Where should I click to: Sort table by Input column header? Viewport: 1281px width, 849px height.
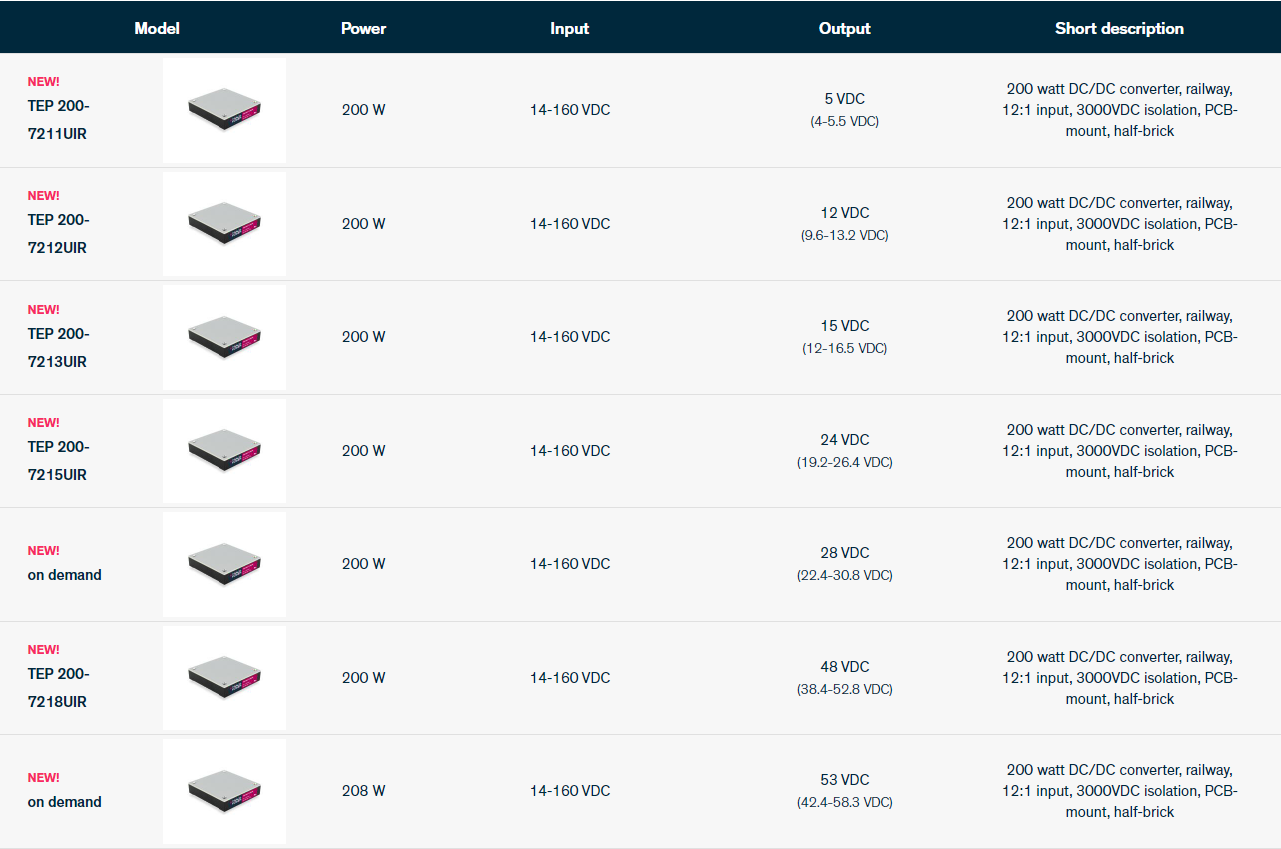[x=569, y=28]
